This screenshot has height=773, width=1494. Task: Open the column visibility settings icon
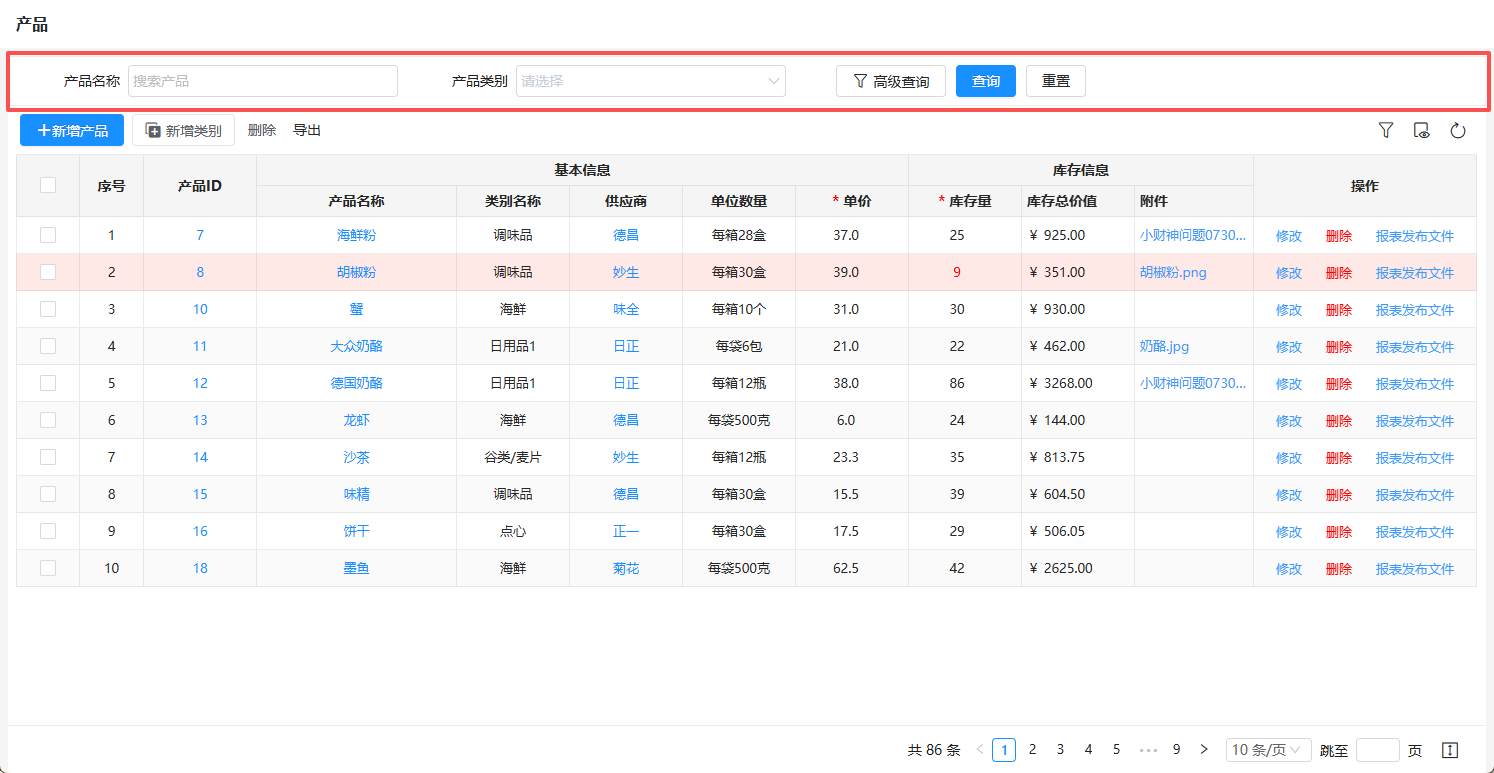pos(1422,130)
